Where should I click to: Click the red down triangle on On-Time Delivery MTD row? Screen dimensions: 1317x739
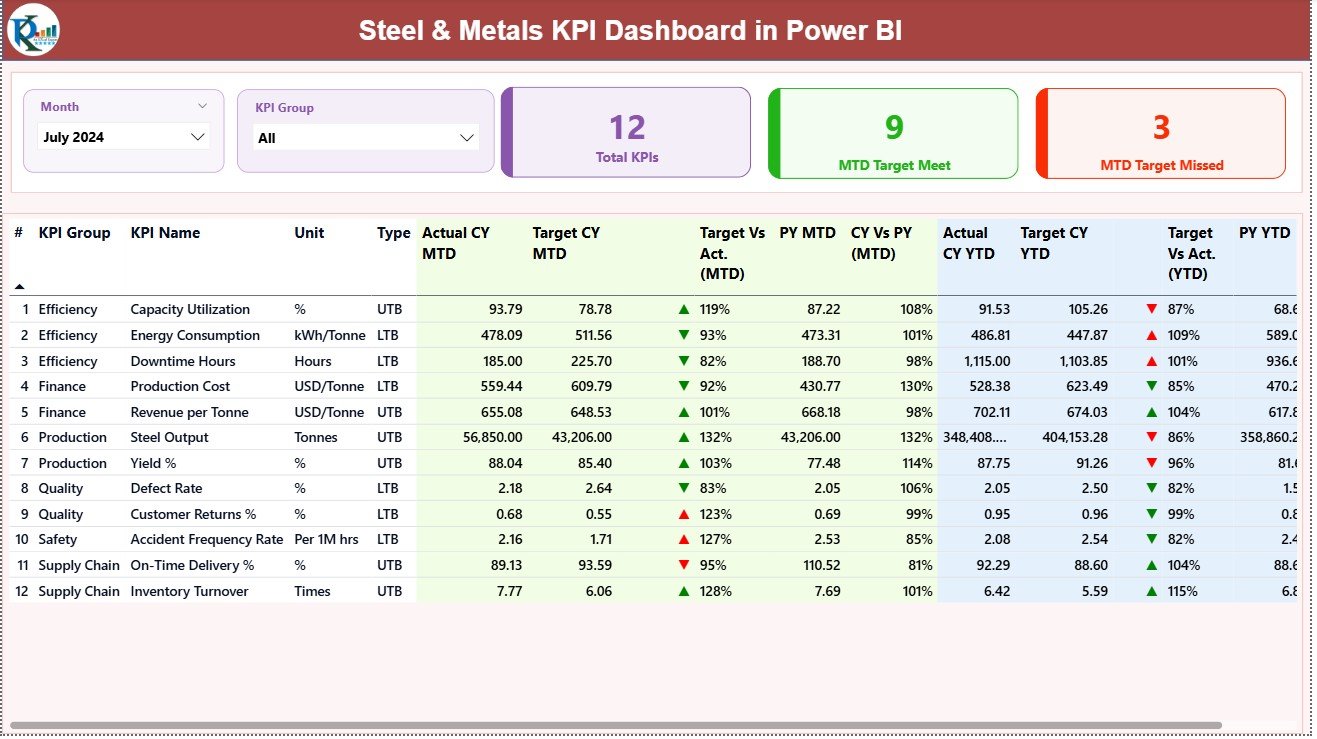click(683, 565)
